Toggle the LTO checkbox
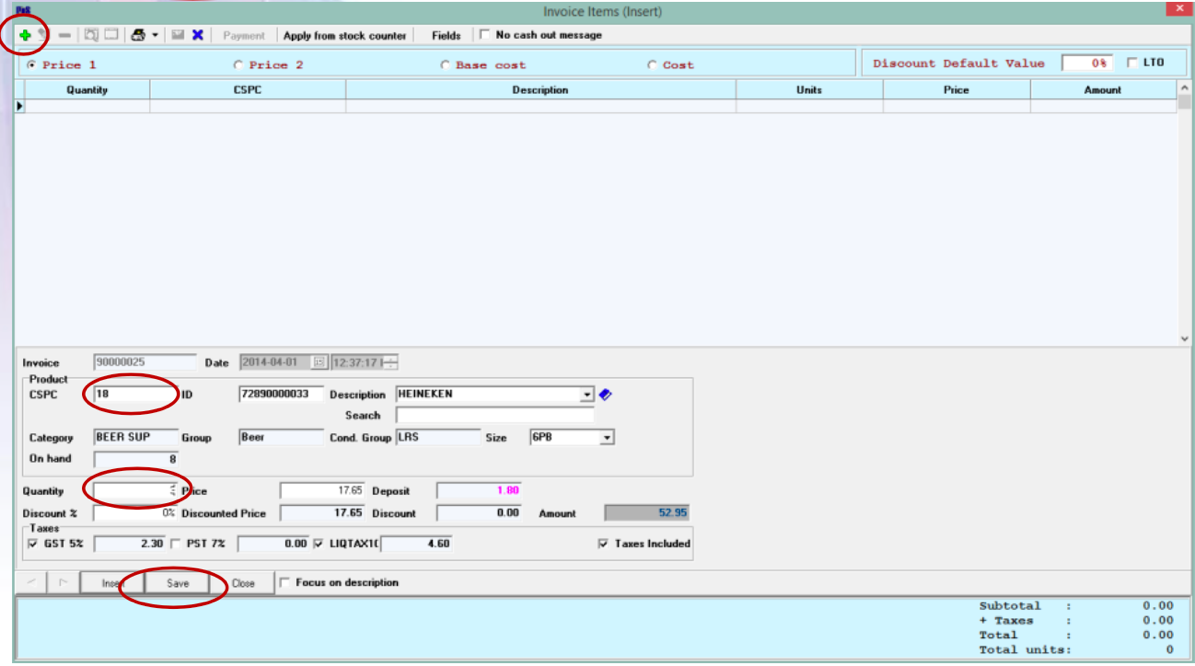Screen dimensions: 1195x666 [1133, 62]
